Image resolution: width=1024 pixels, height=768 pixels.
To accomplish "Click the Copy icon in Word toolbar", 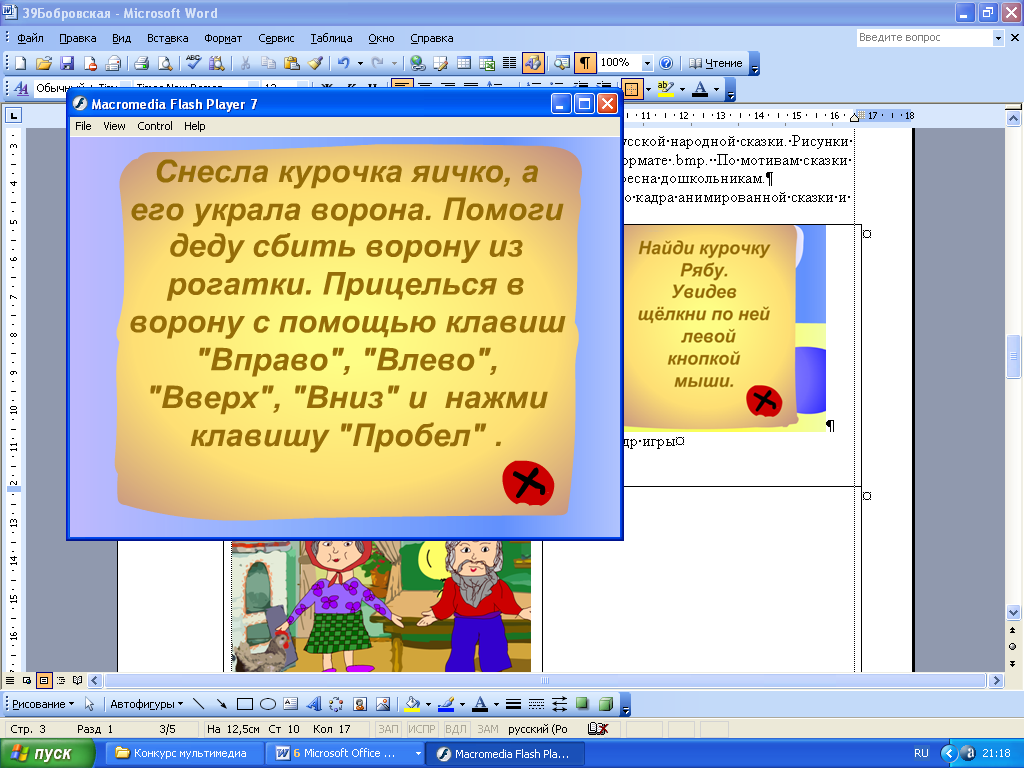I will [x=268, y=63].
